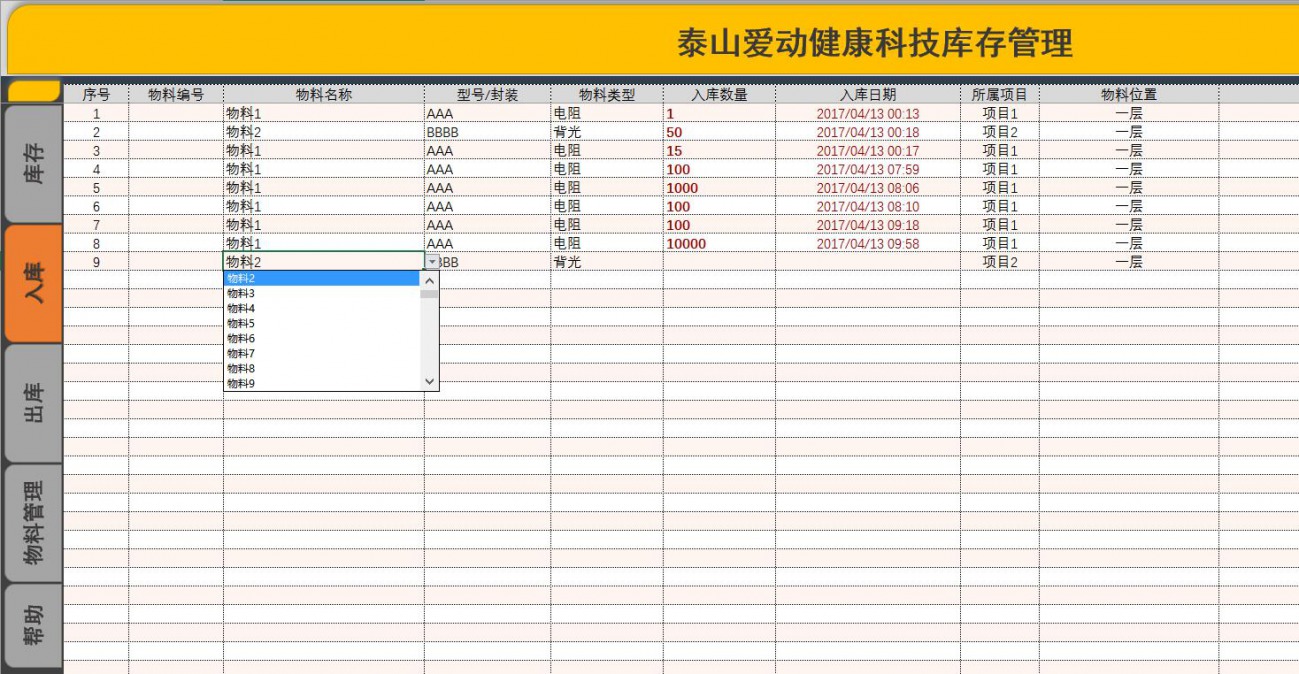Image resolution: width=1299 pixels, height=674 pixels.
Task: Select the 入库日期 column header
Action: [x=867, y=95]
